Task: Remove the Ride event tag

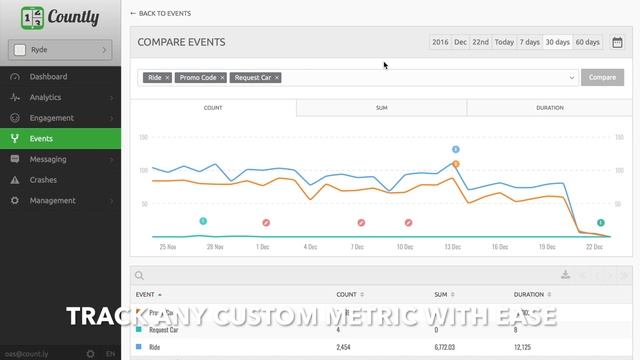Action: pyautogui.click(x=167, y=78)
